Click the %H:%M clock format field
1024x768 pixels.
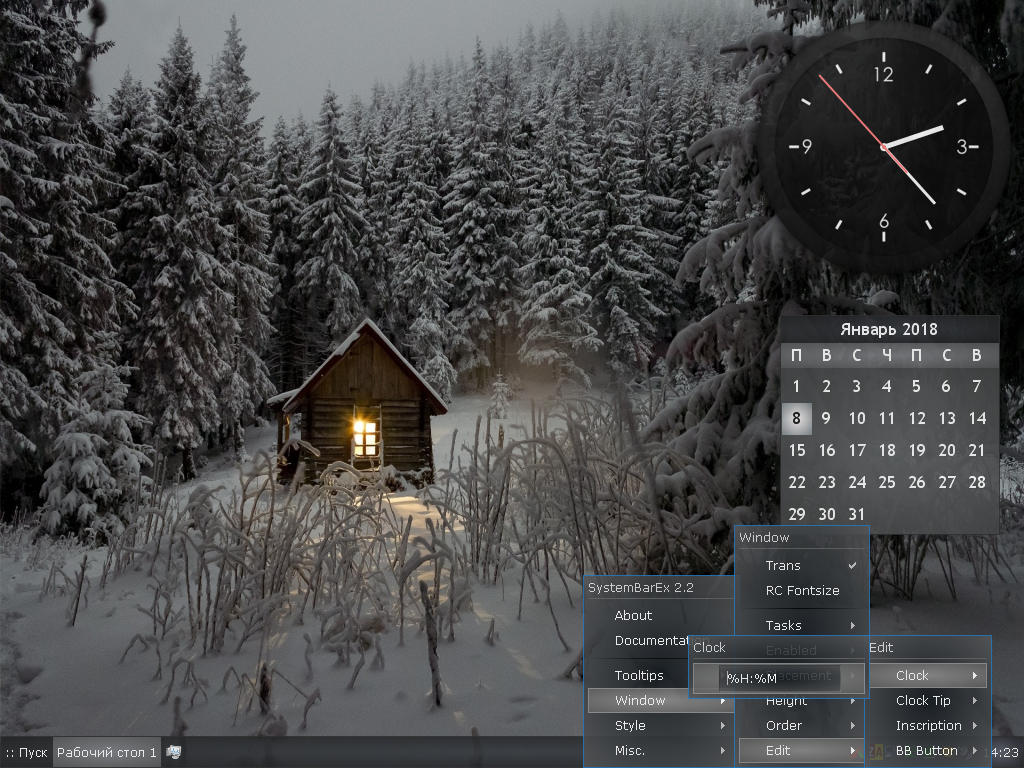pyautogui.click(x=778, y=679)
